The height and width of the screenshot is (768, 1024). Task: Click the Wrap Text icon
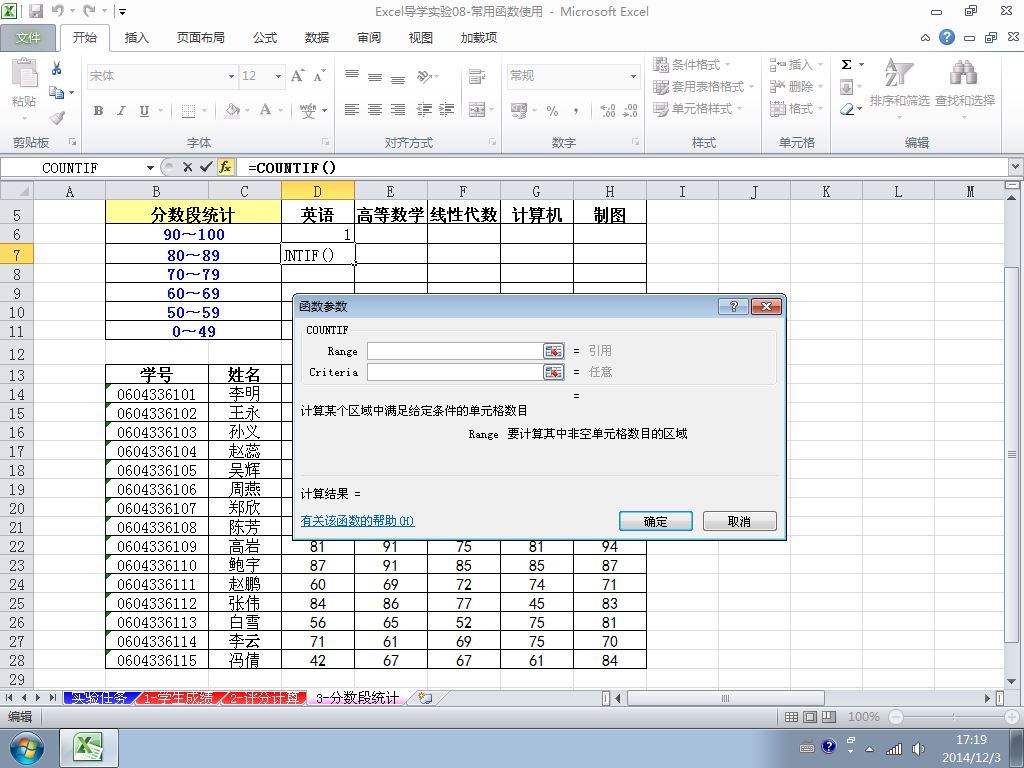tap(477, 76)
